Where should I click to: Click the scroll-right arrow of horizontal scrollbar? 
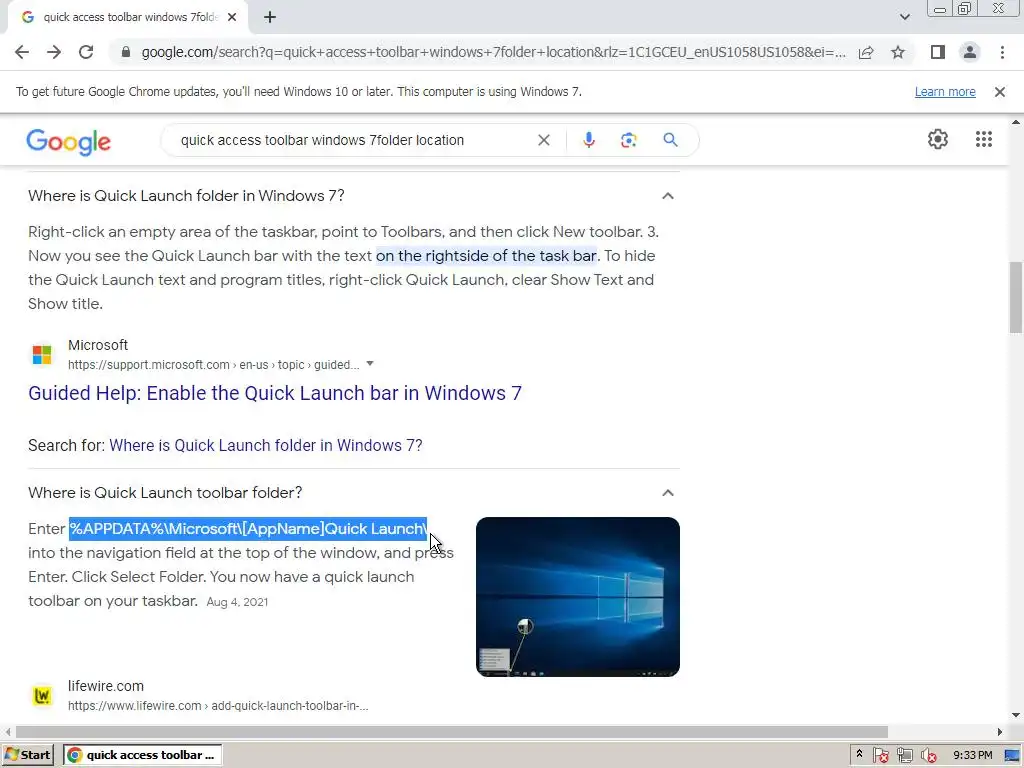coord(1000,731)
